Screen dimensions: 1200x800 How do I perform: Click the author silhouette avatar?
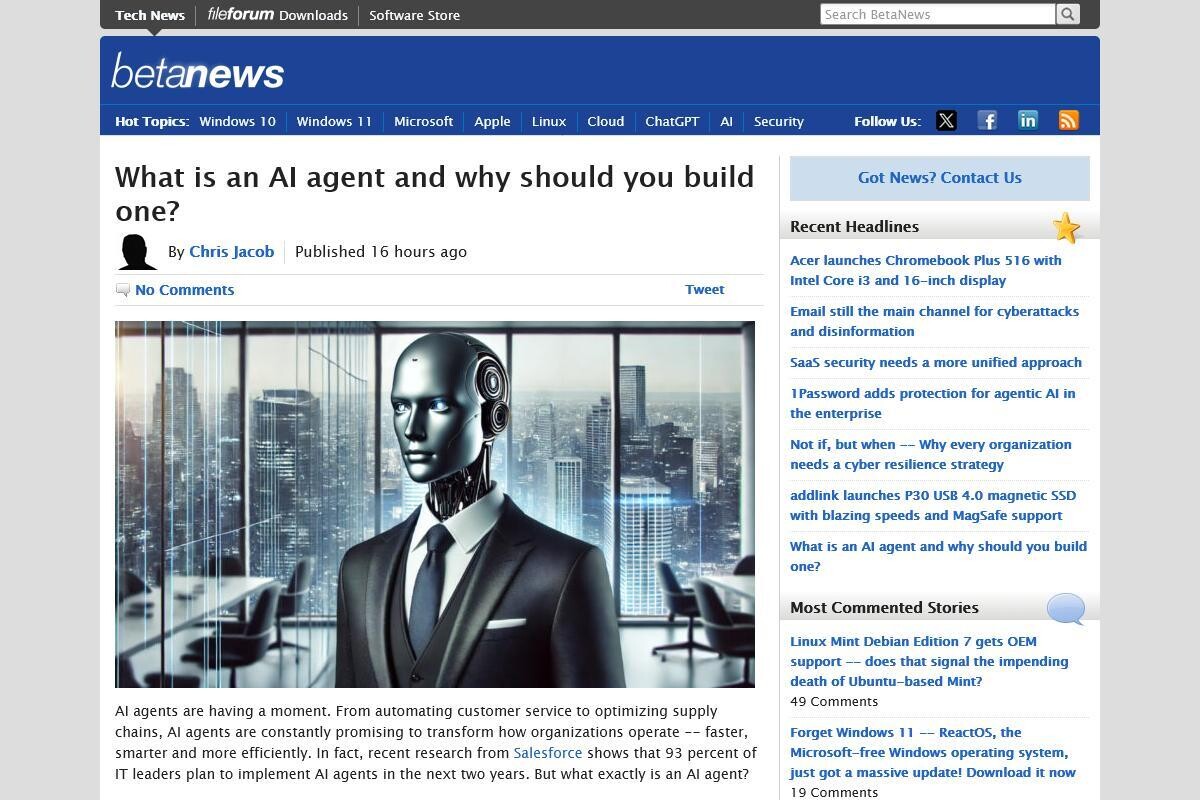[x=137, y=252]
